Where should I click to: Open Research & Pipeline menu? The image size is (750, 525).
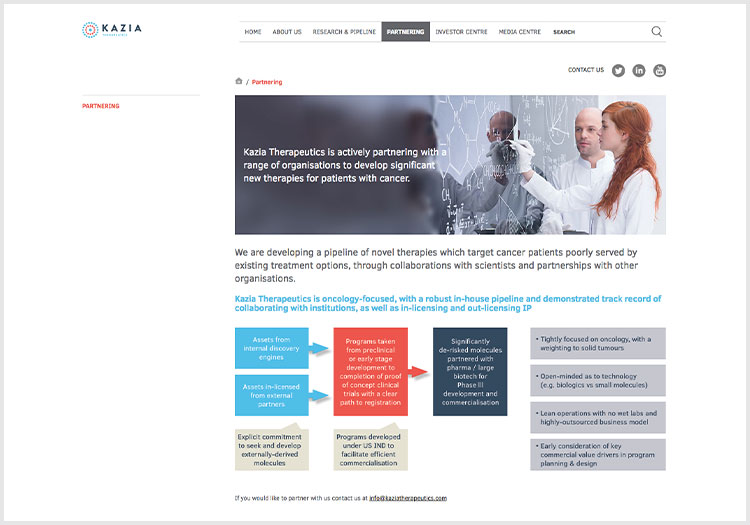coord(344,32)
